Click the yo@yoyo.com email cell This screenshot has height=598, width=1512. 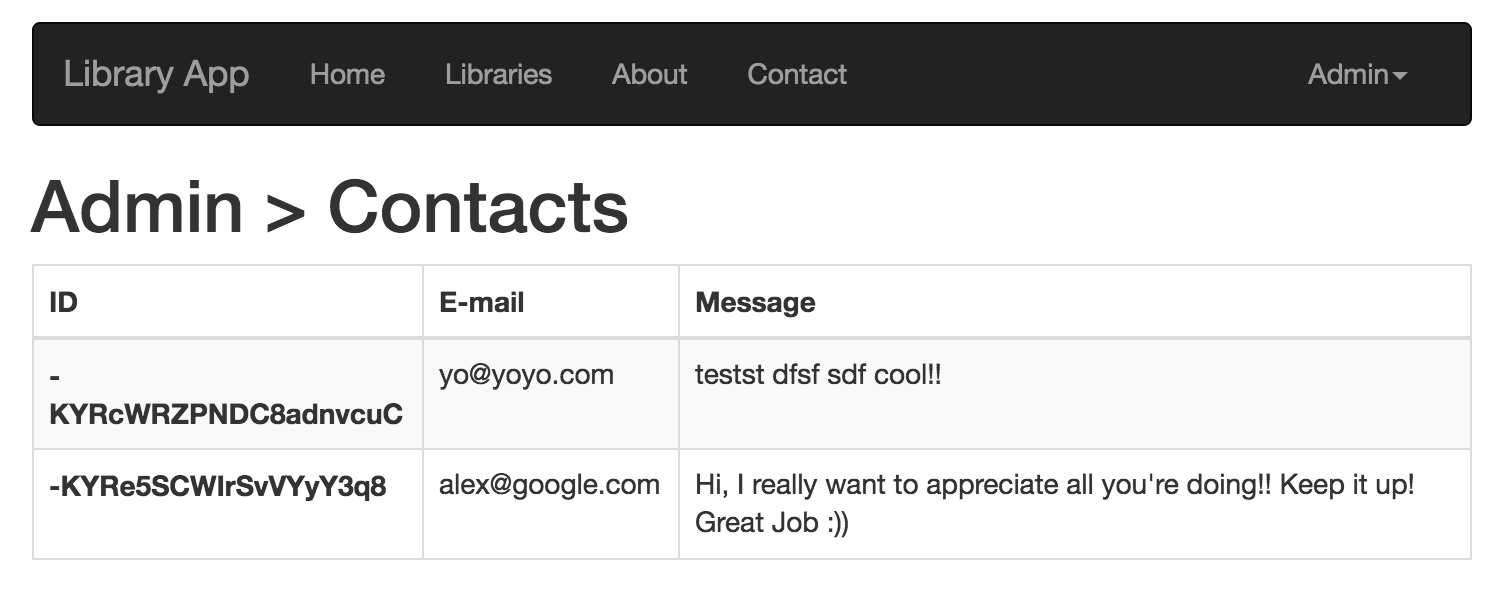pos(526,375)
